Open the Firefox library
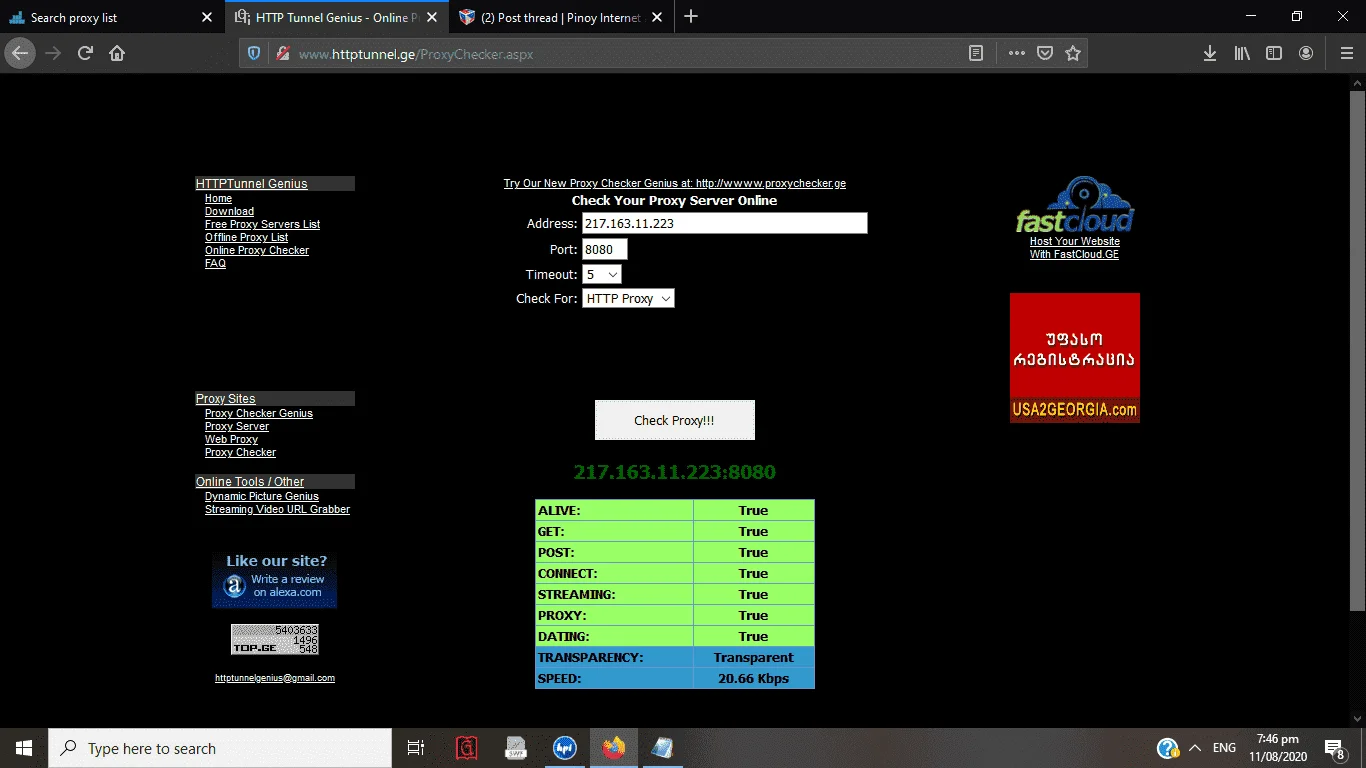 (1242, 54)
